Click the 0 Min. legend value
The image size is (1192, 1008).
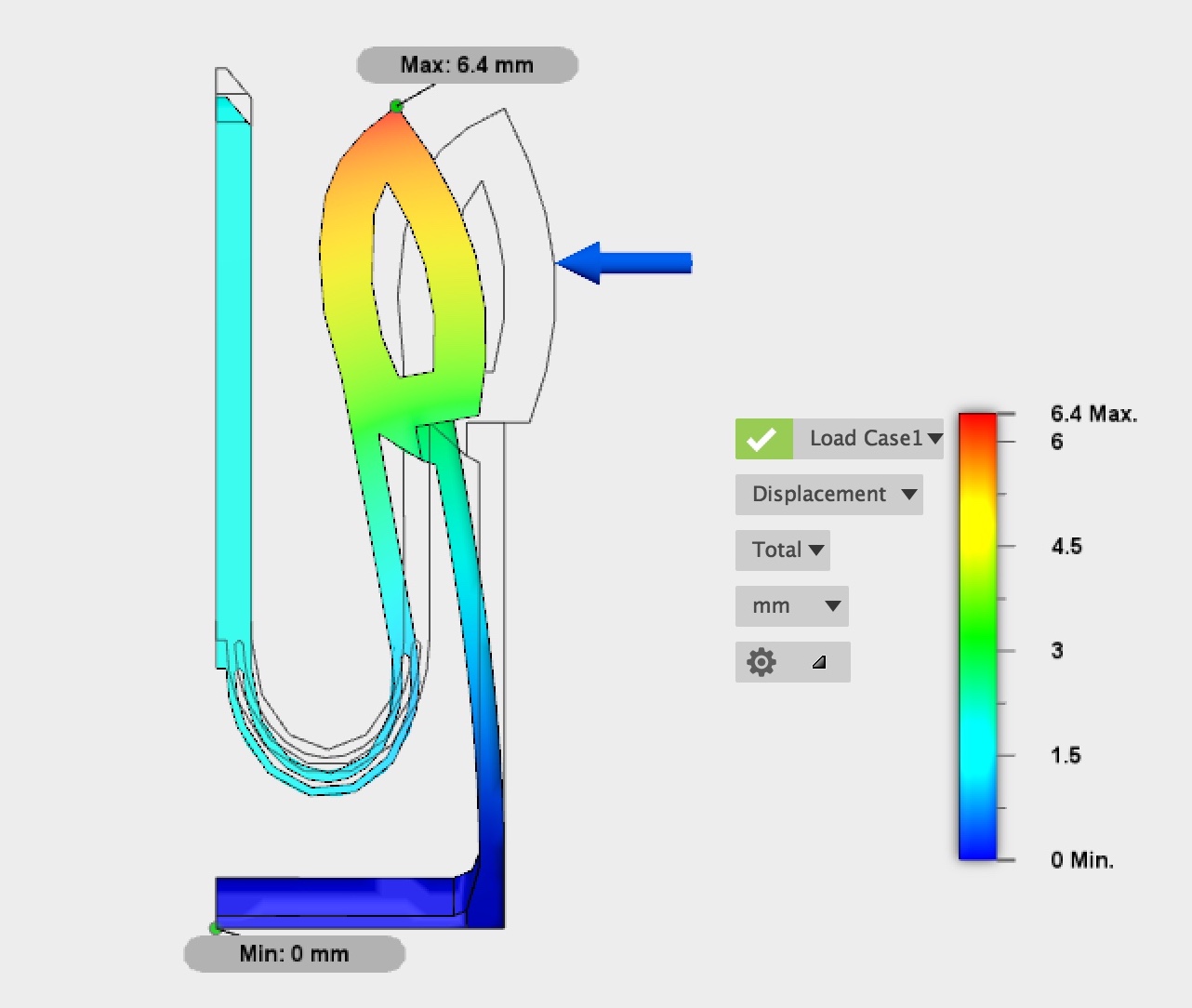[x=1081, y=860]
